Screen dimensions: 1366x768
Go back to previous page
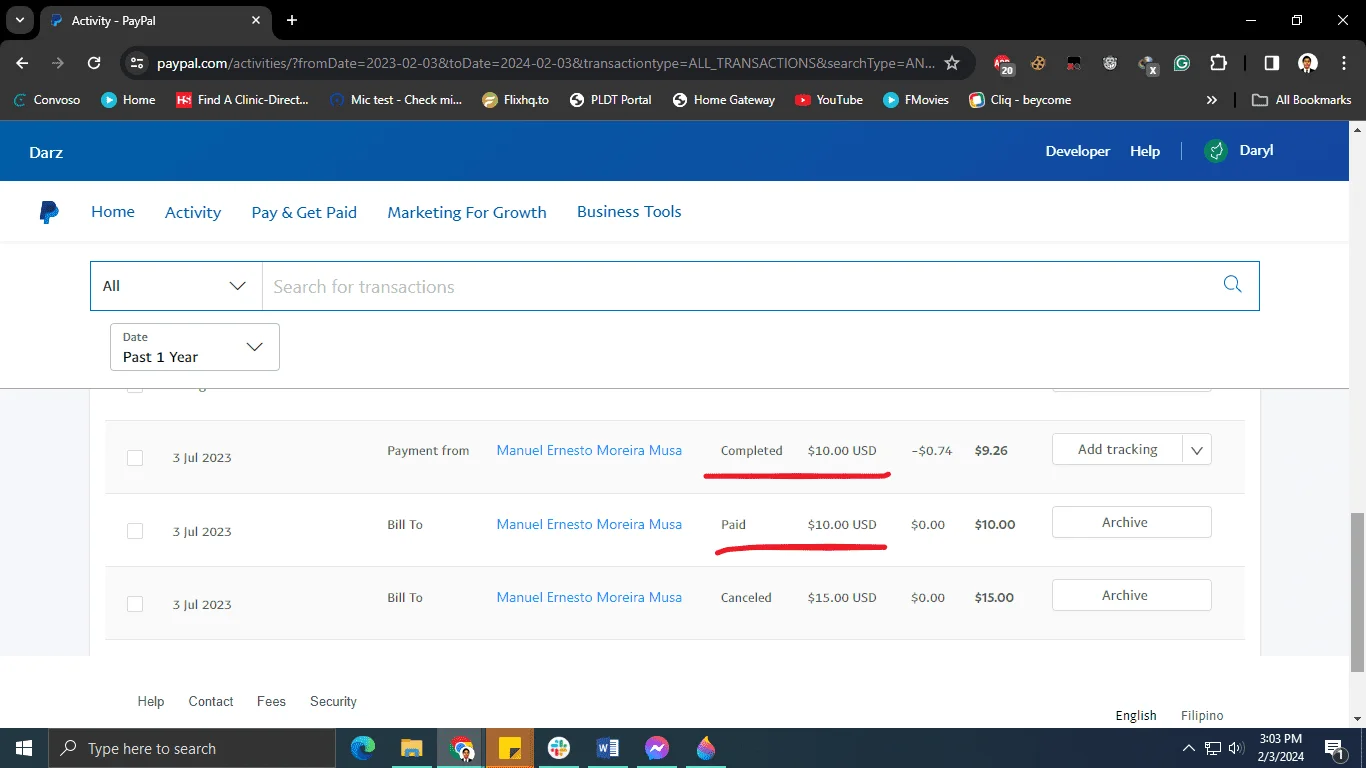(22, 63)
